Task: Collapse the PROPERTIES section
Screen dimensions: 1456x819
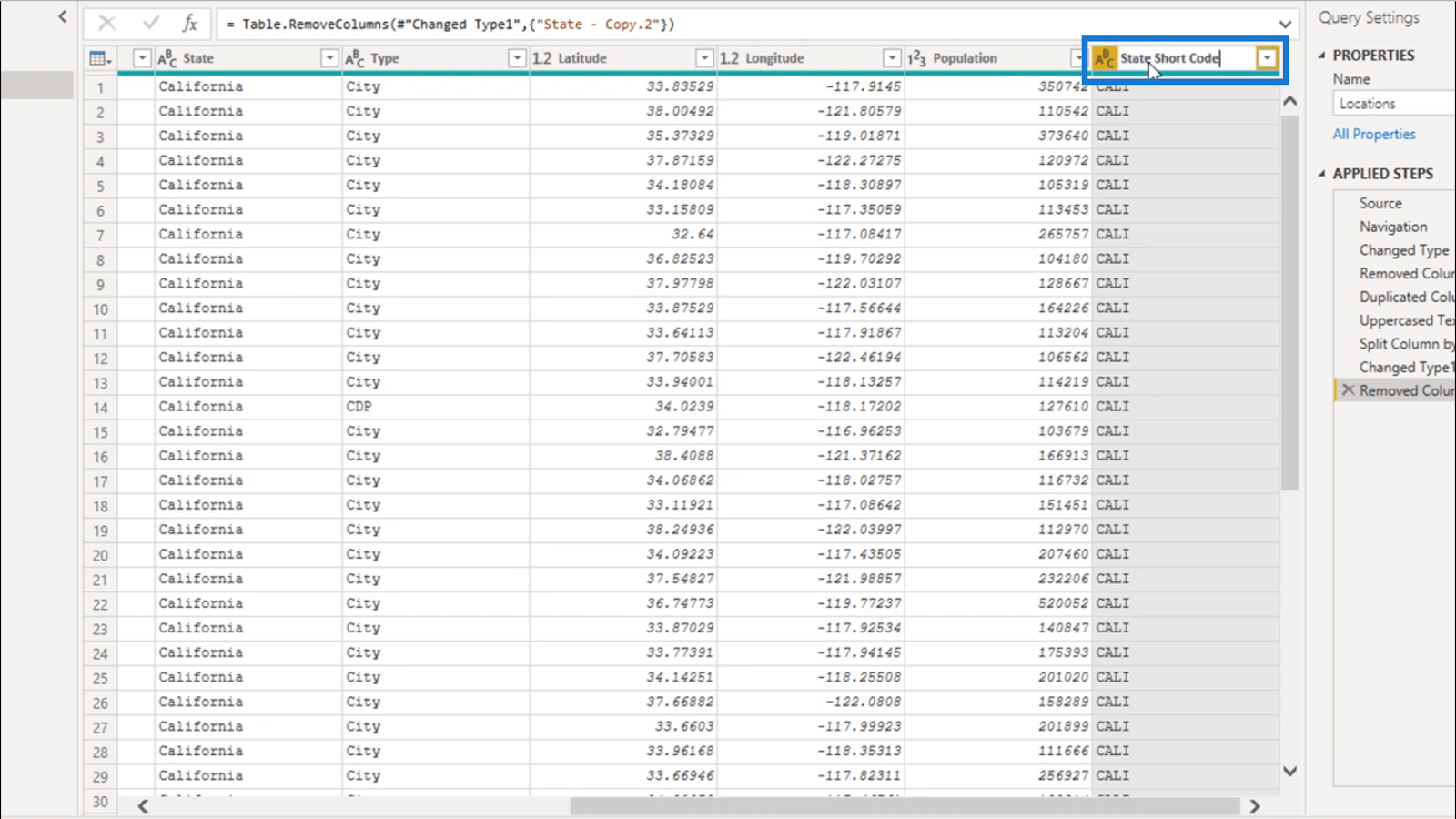Action: [1321, 56]
